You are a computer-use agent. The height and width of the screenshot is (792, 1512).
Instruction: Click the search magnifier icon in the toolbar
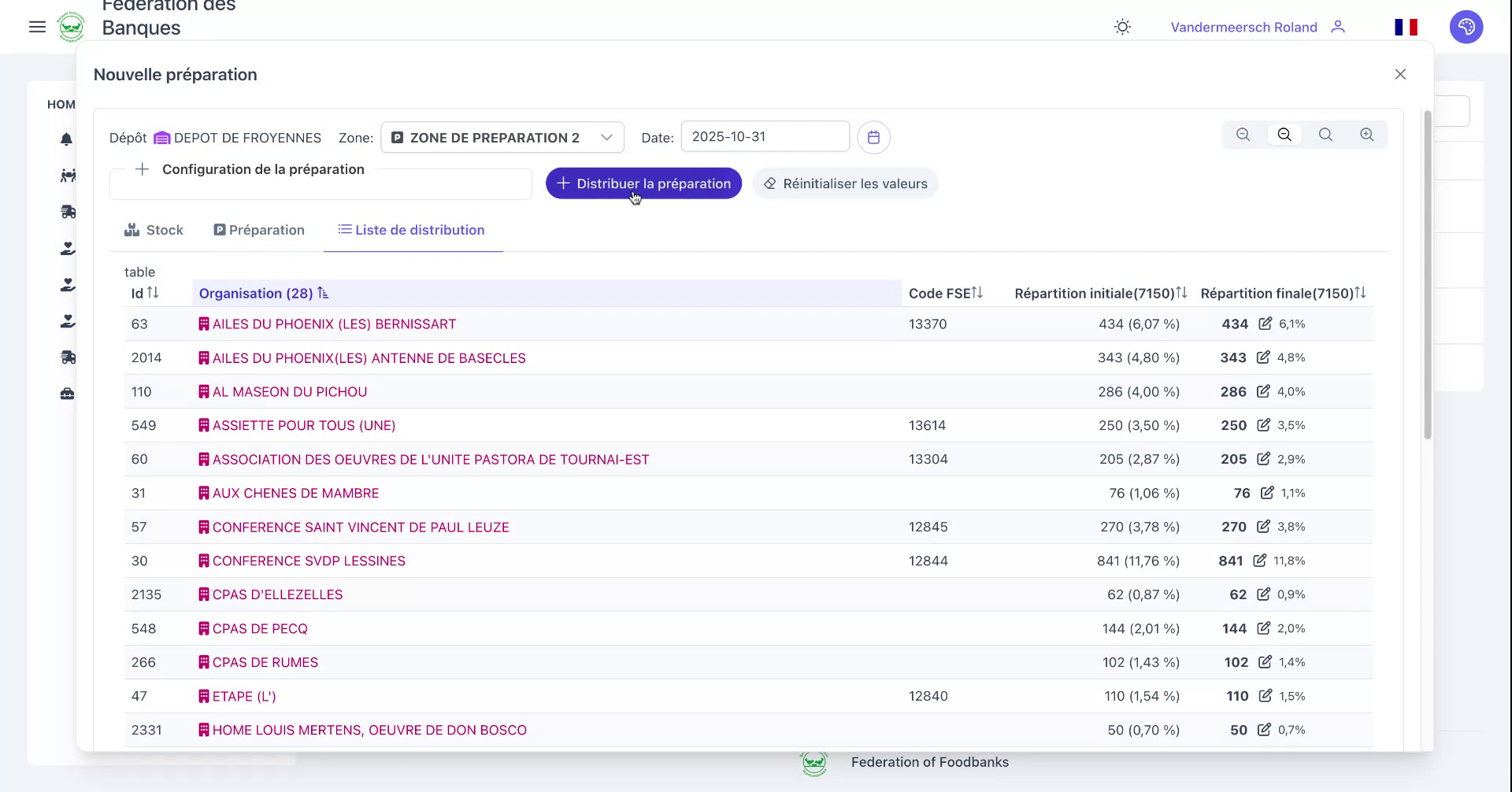[x=1326, y=135]
